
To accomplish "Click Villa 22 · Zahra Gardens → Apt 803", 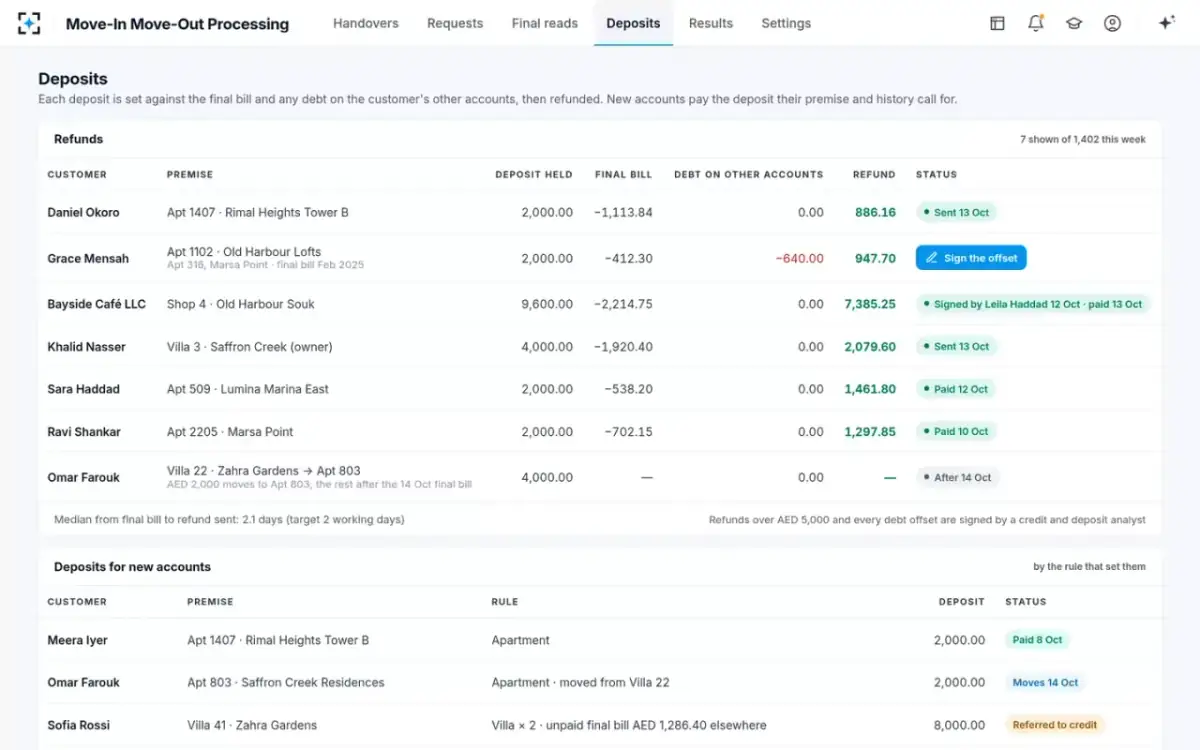I will [264, 471].
